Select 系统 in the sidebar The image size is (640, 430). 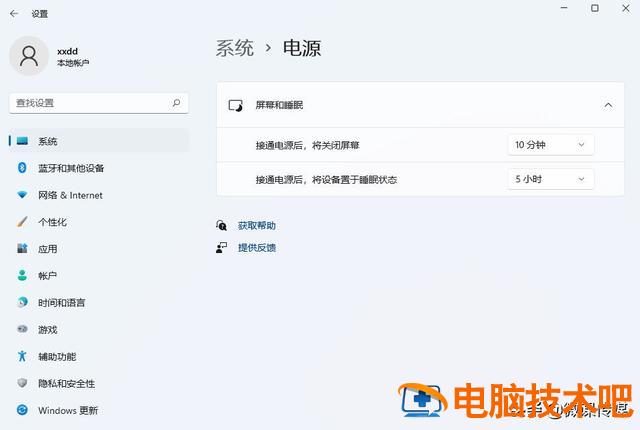point(48,141)
